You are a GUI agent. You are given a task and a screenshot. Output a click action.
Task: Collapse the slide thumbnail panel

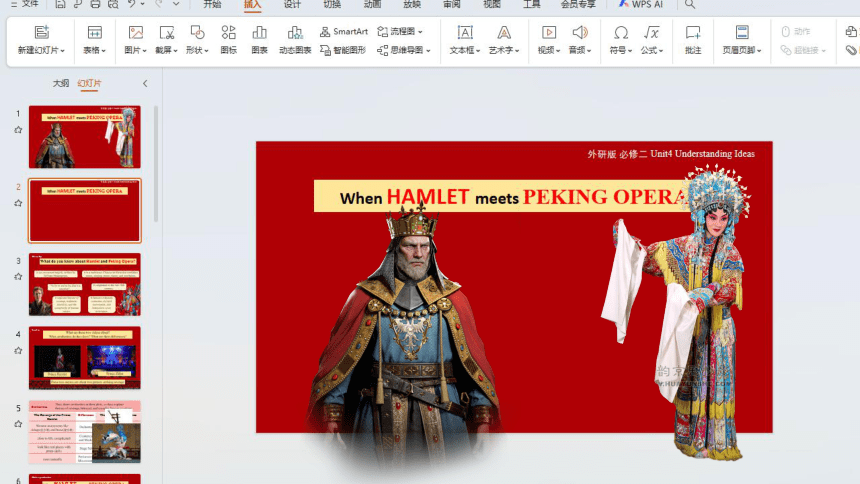point(145,83)
